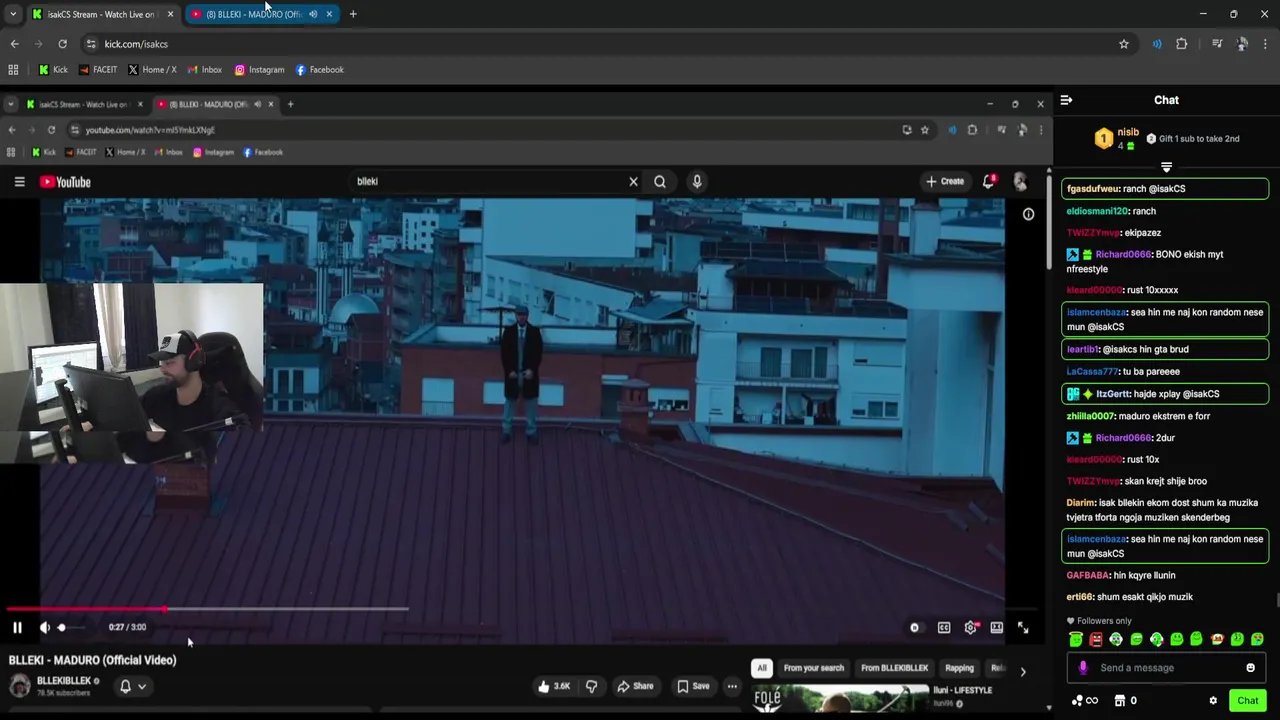The image size is (1280, 720).
Task: Open the Chrome profile avatar
Action: click(1242, 44)
